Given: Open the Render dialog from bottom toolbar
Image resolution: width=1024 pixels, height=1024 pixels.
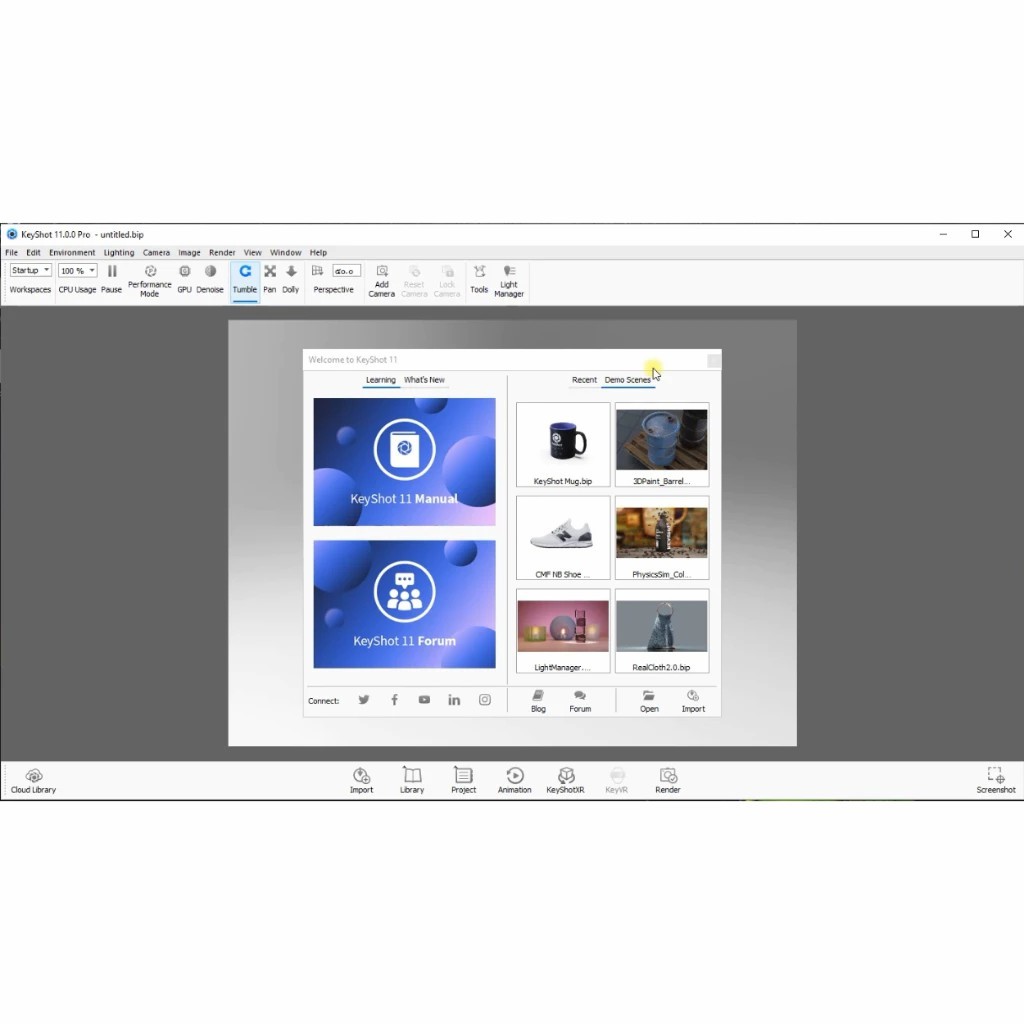Looking at the screenshot, I should 667,781.
